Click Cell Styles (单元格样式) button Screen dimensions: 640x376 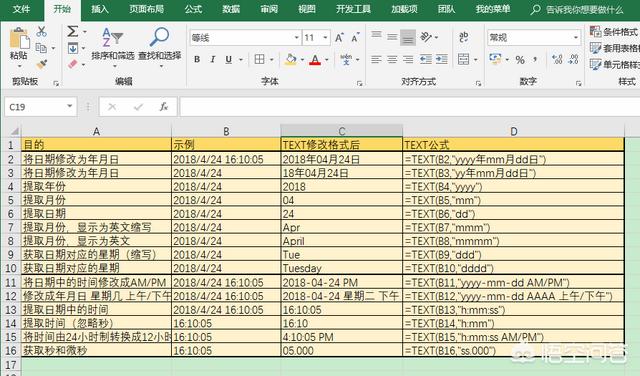click(614, 65)
